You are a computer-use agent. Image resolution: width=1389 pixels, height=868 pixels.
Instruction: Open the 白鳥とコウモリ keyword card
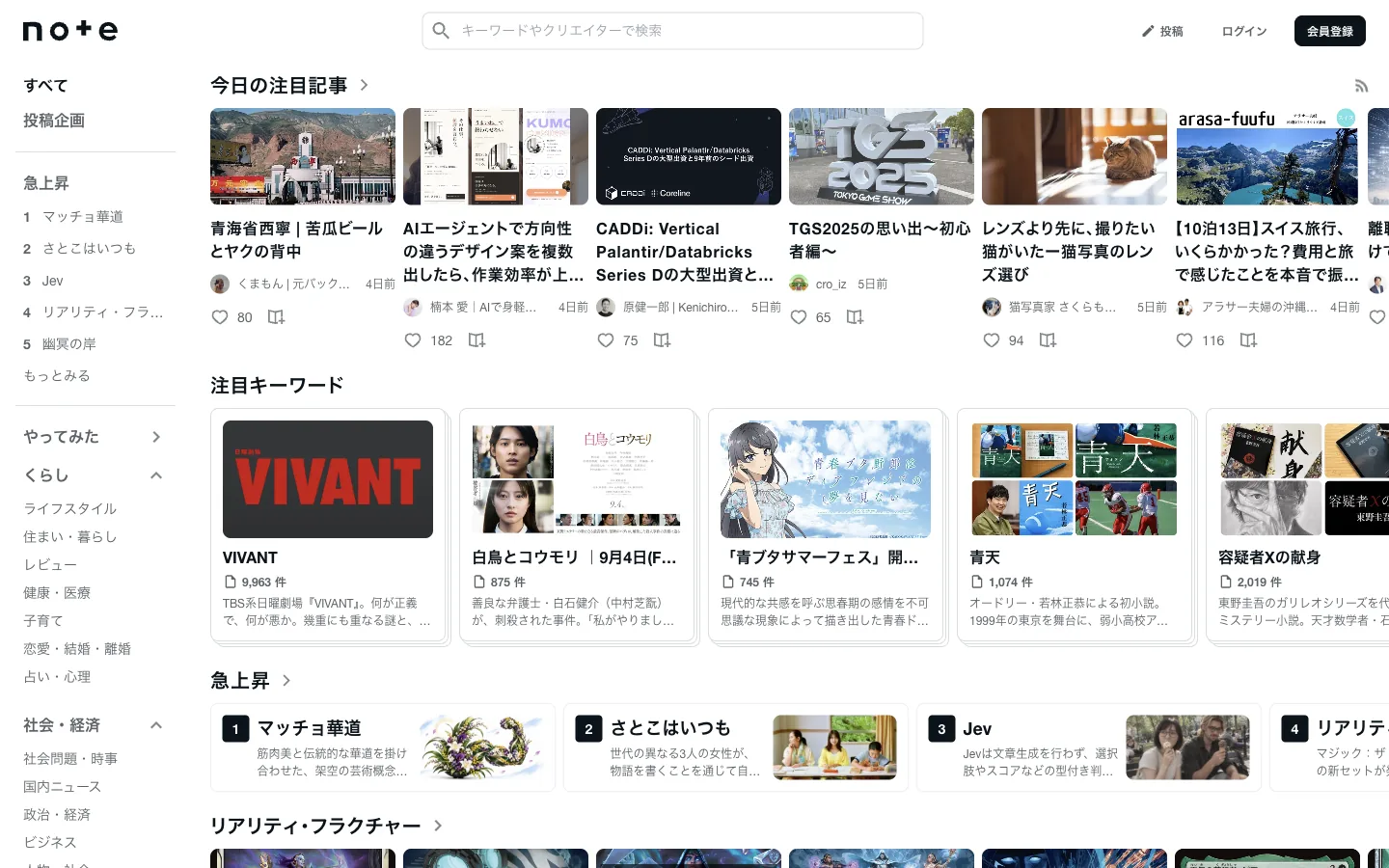tap(577, 526)
